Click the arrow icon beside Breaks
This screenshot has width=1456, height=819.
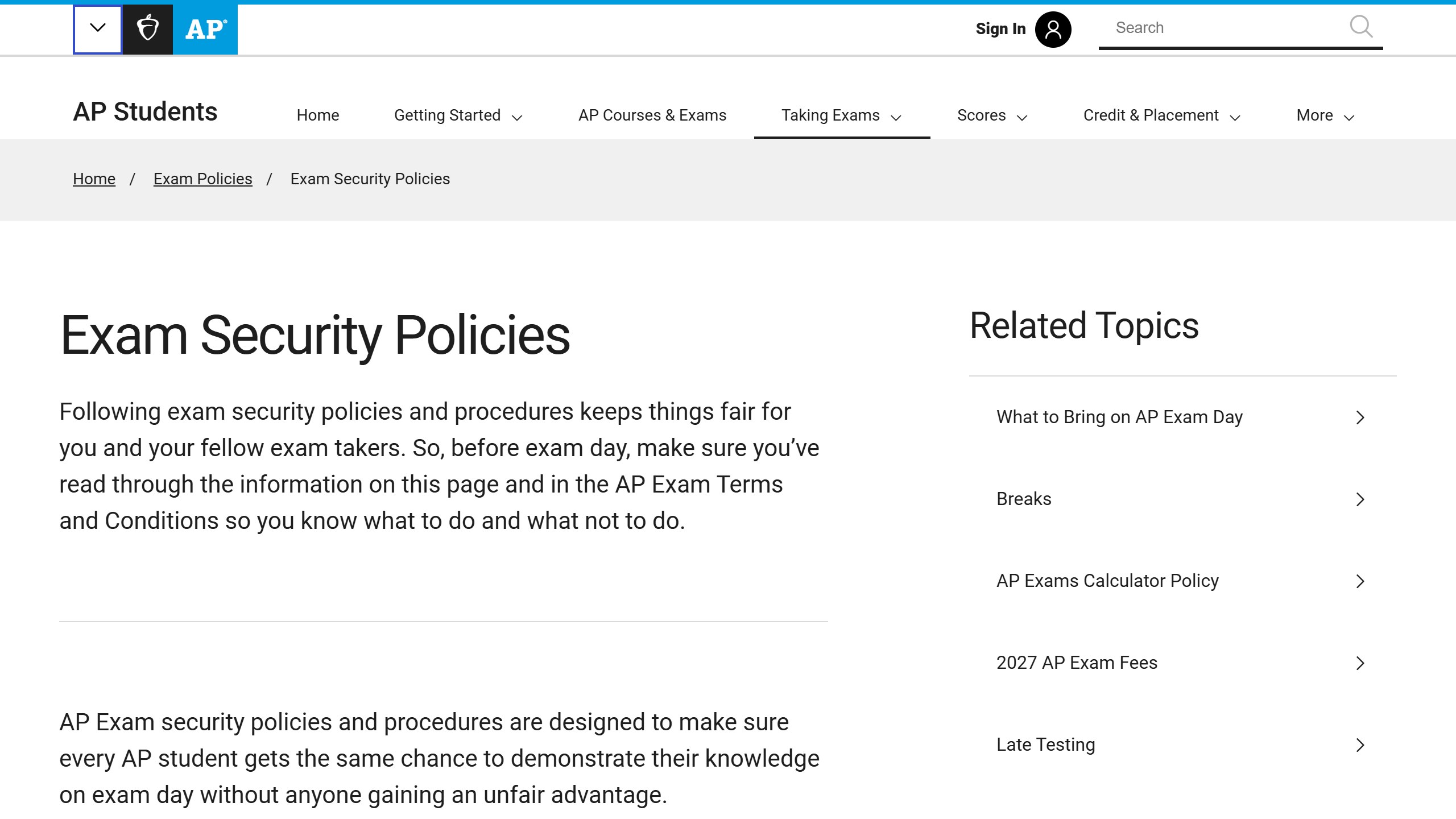click(x=1360, y=499)
